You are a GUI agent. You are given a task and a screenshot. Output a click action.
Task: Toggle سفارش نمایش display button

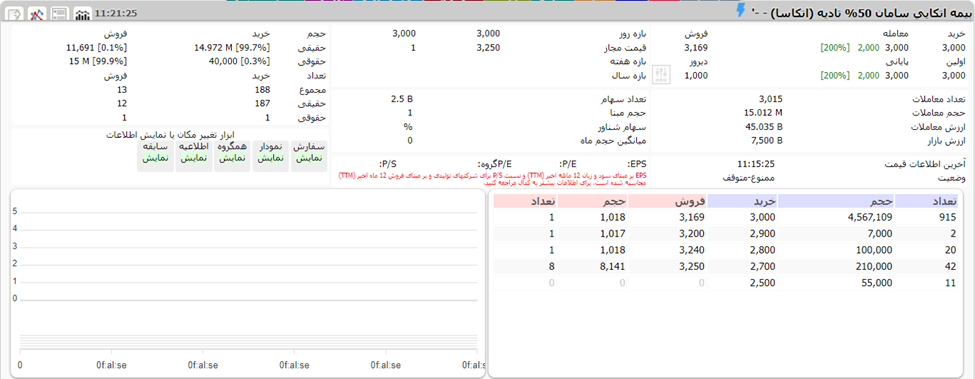309,153
